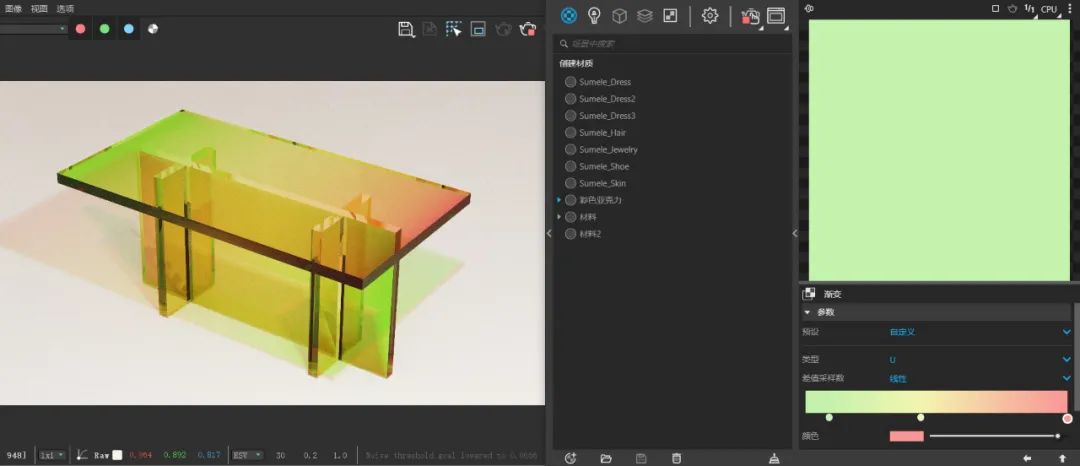Image resolution: width=1080 pixels, height=466 pixels.
Task: Open the render Settings gear icon
Action: pos(710,15)
